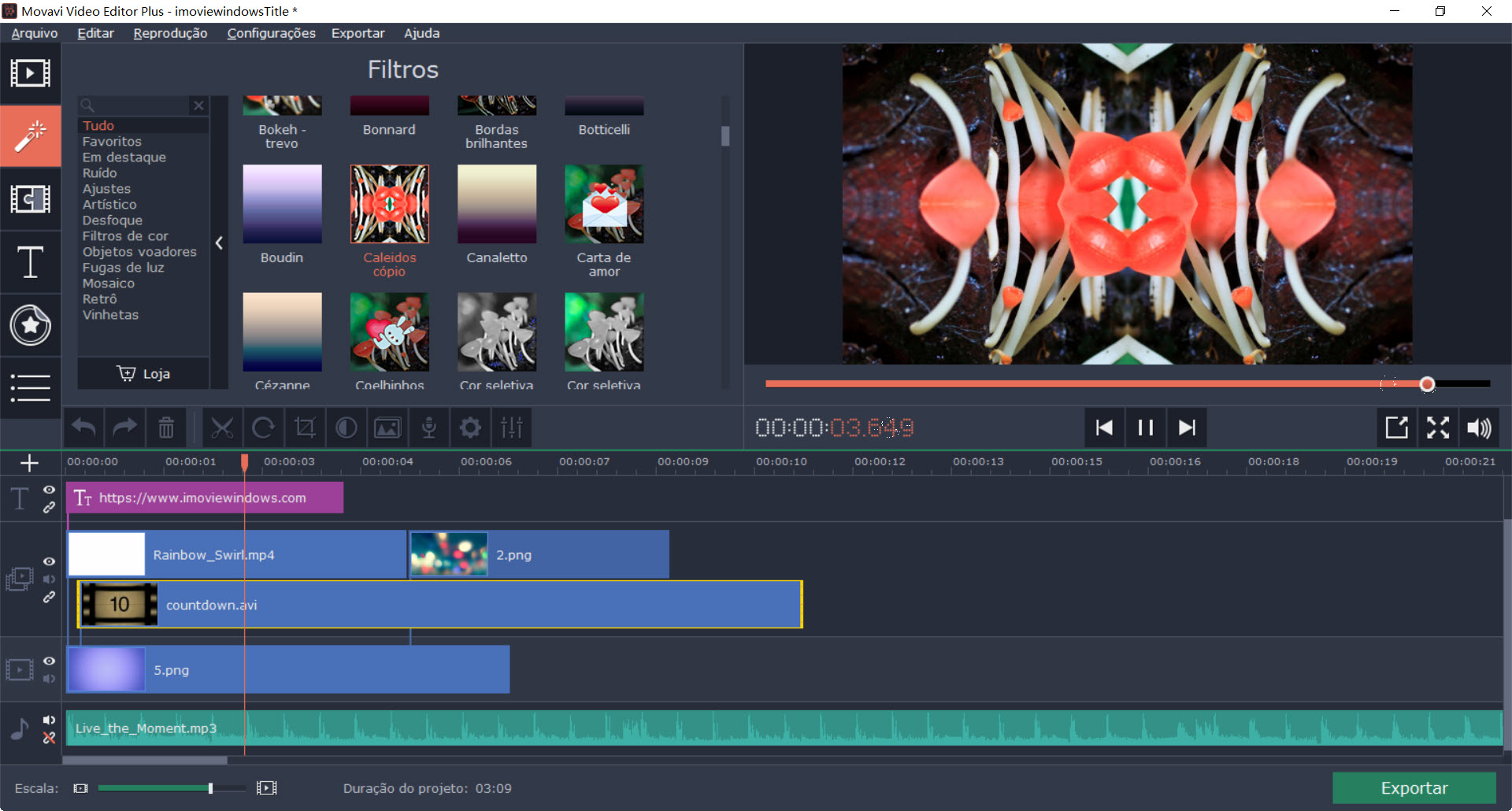Open the Stickers star tab icon
Viewport: 1512px width, 811px height.
click(30, 325)
